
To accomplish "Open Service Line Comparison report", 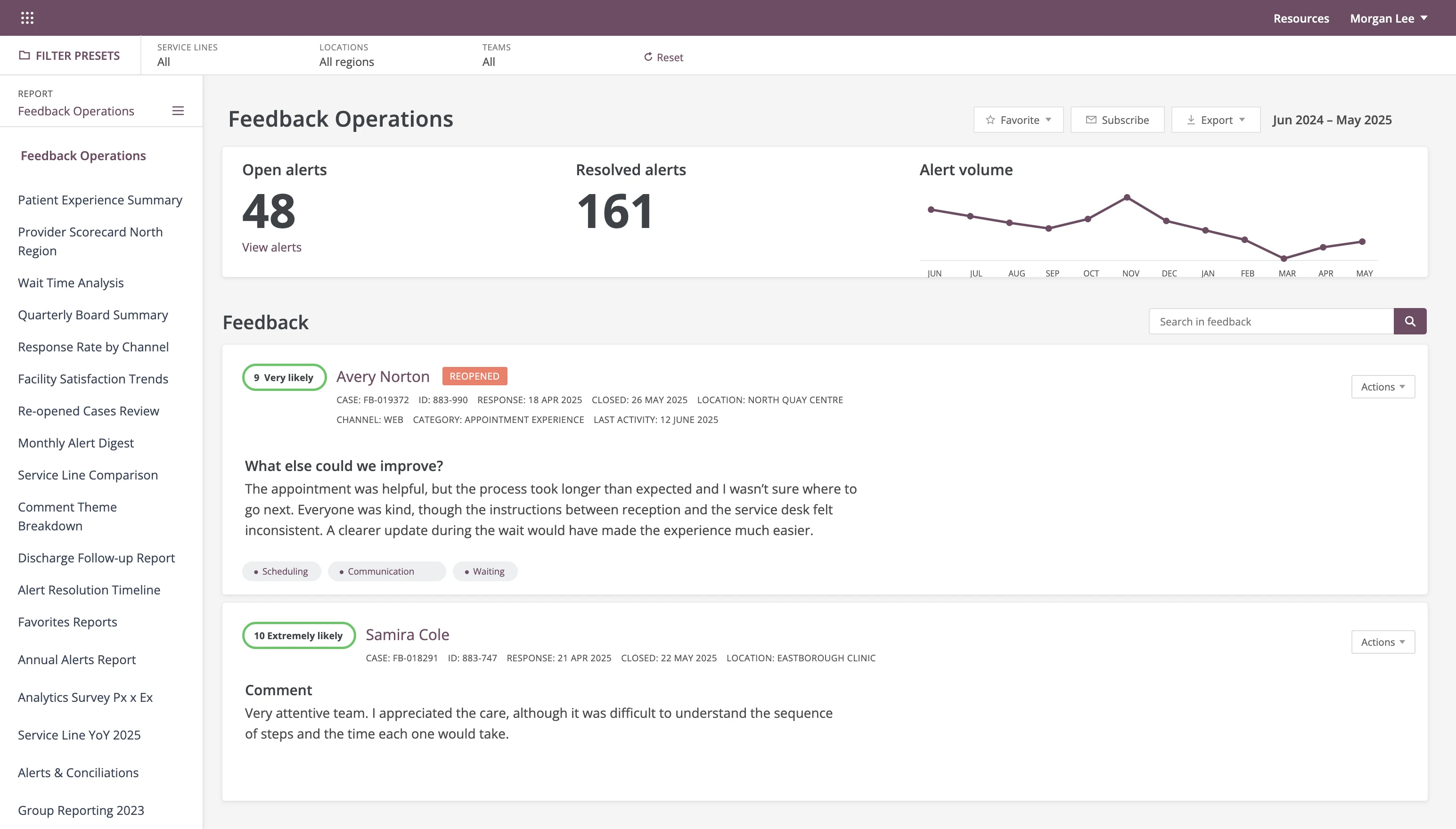I will [88, 475].
